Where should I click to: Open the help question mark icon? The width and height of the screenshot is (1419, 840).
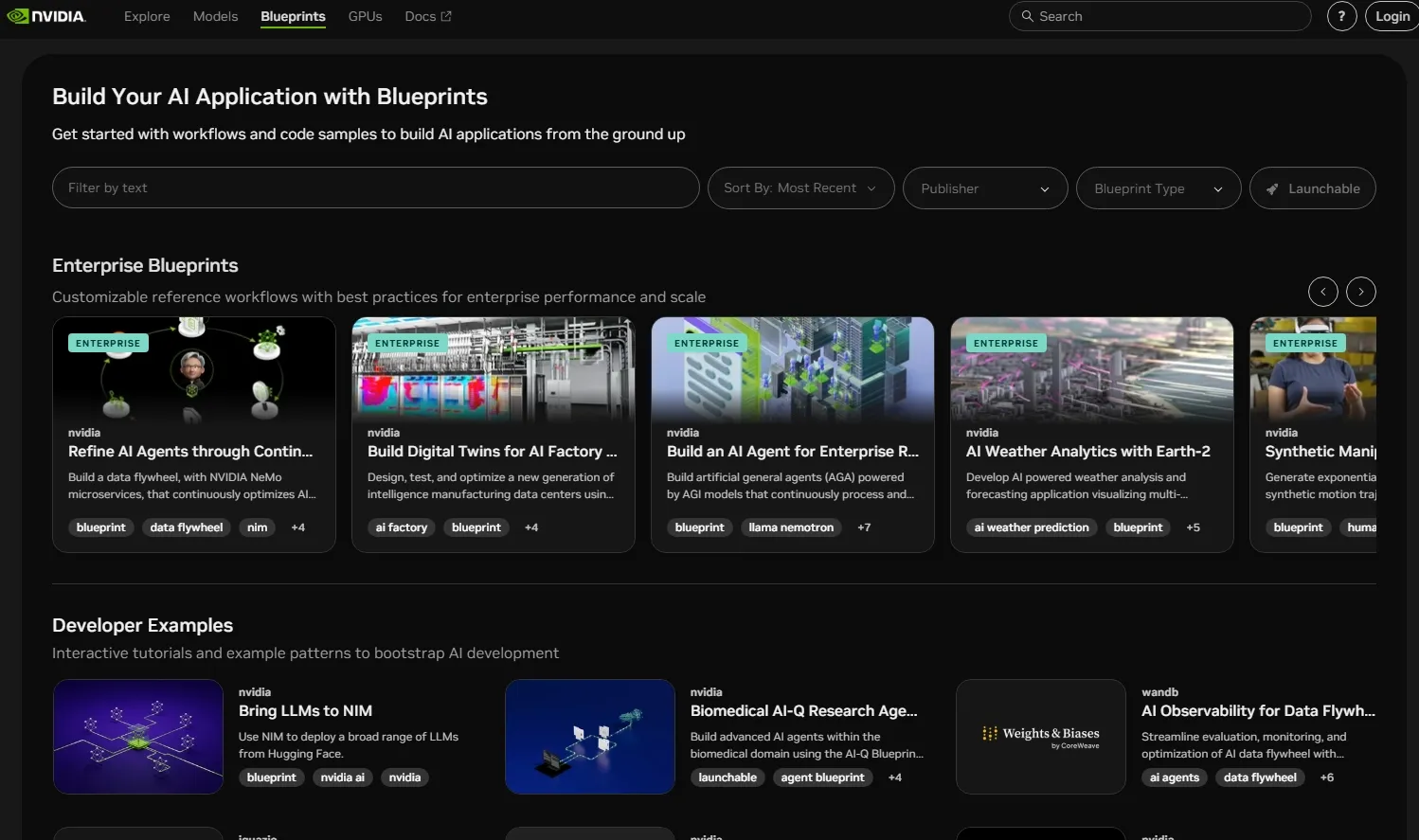(x=1341, y=16)
